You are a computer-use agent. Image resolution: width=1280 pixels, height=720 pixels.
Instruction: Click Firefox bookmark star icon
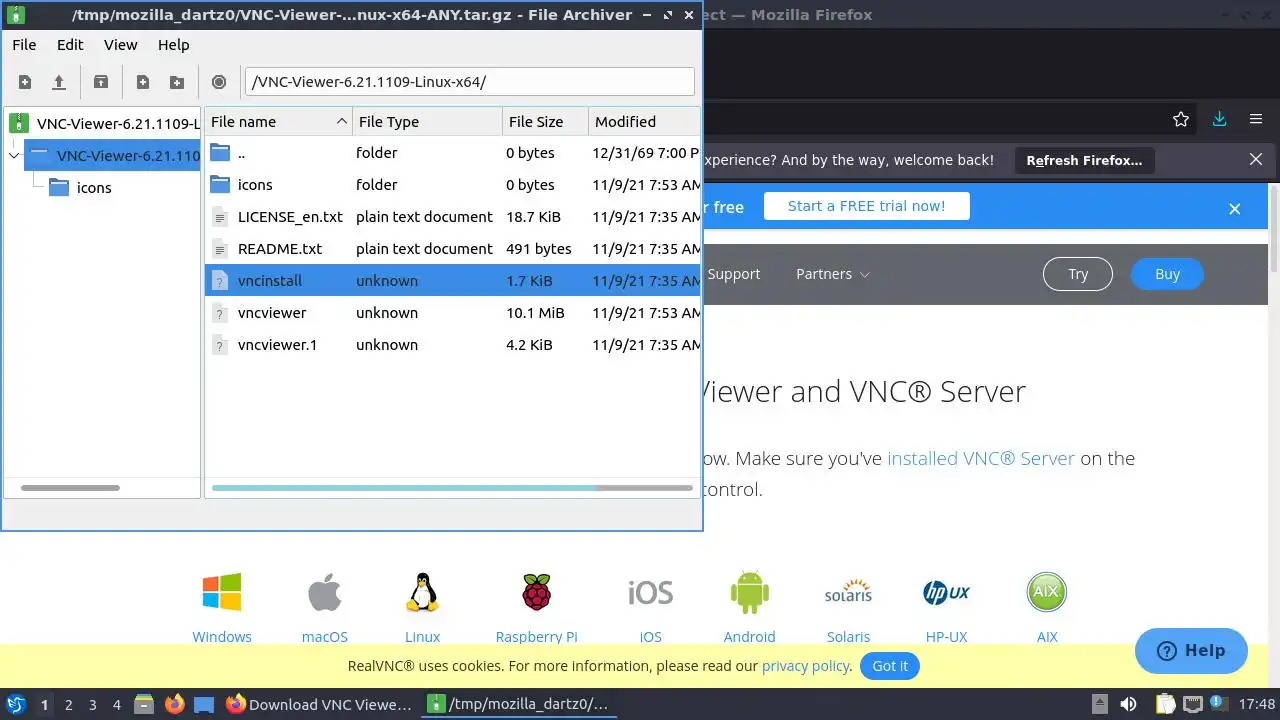pyautogui.click(x=1181, y=119)
